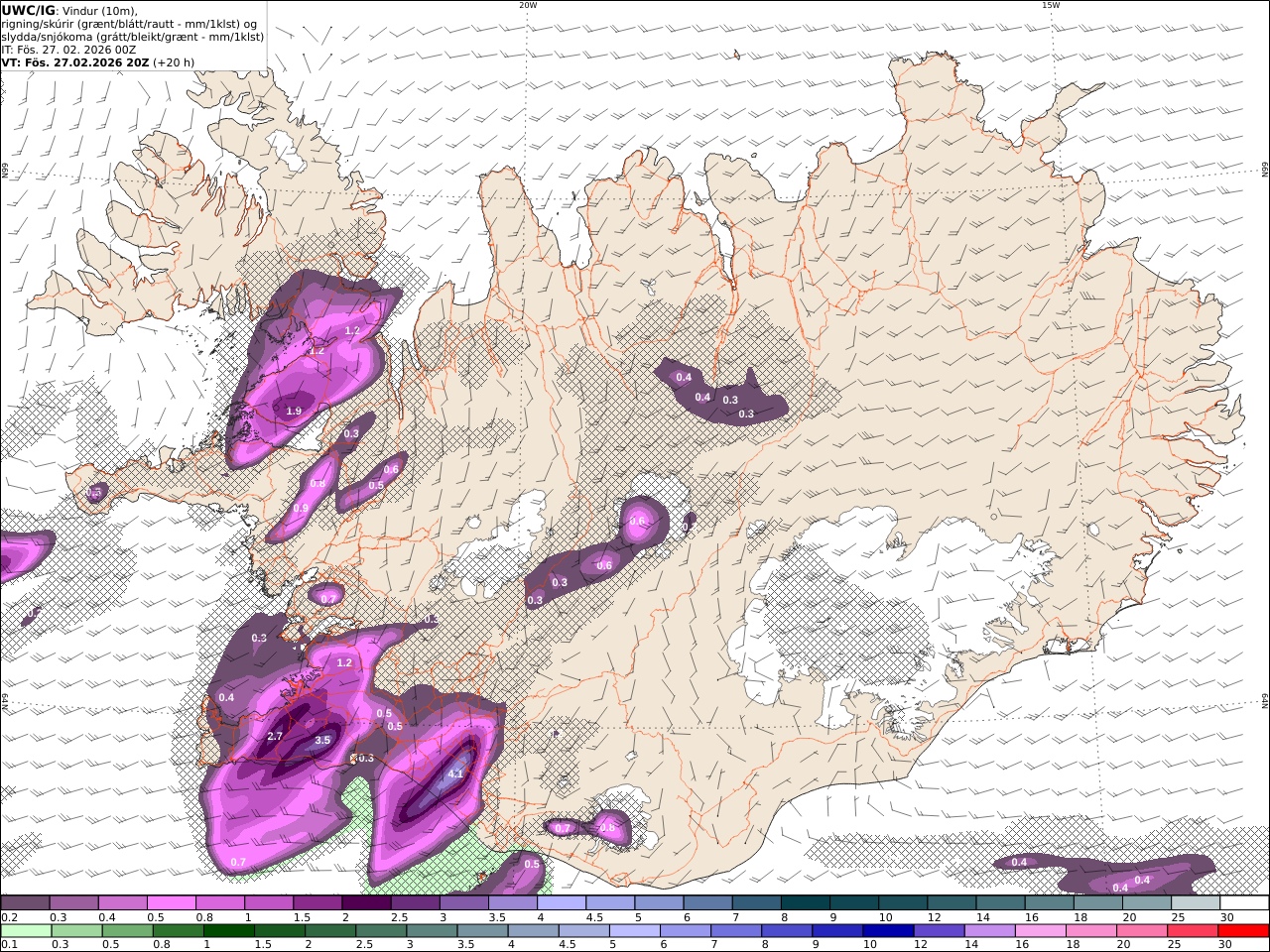Screen dimensions: 1270x952
Task: Click the 3.5 precipitation value on the map
Action: (x=322, y=740)
